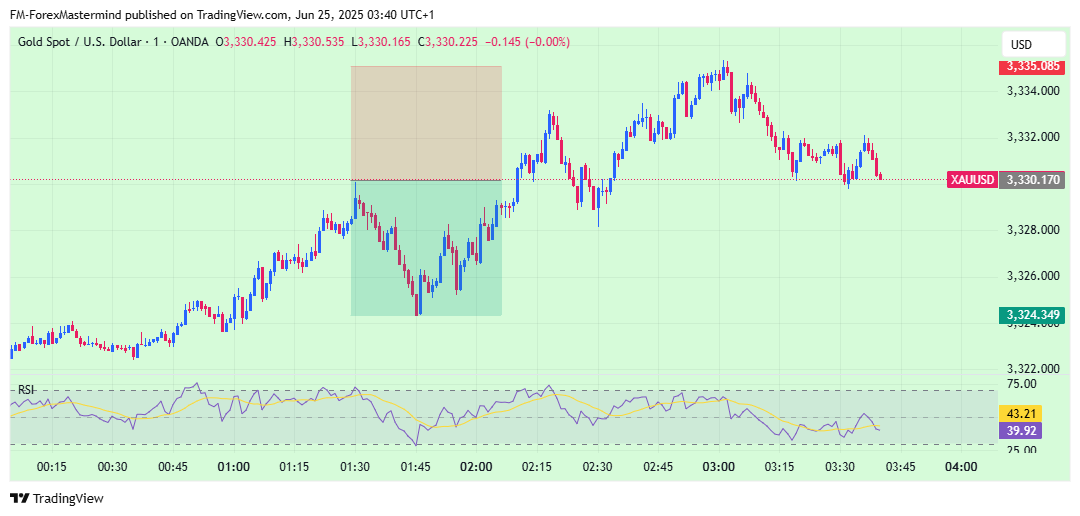Select the close value C3,330.225
Viewport: 1080px width, 516px height.
click(x=448, y=42)
